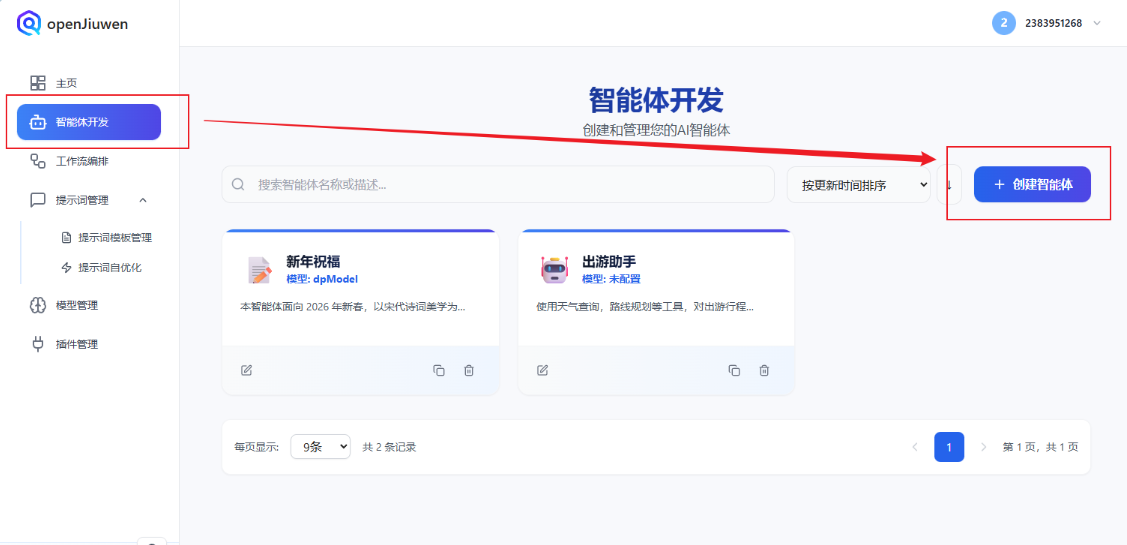Click the 新年祝福 note-and-pencil avatar icon
Viewport: 1127px width, 545px height.
tap(259, 270)
